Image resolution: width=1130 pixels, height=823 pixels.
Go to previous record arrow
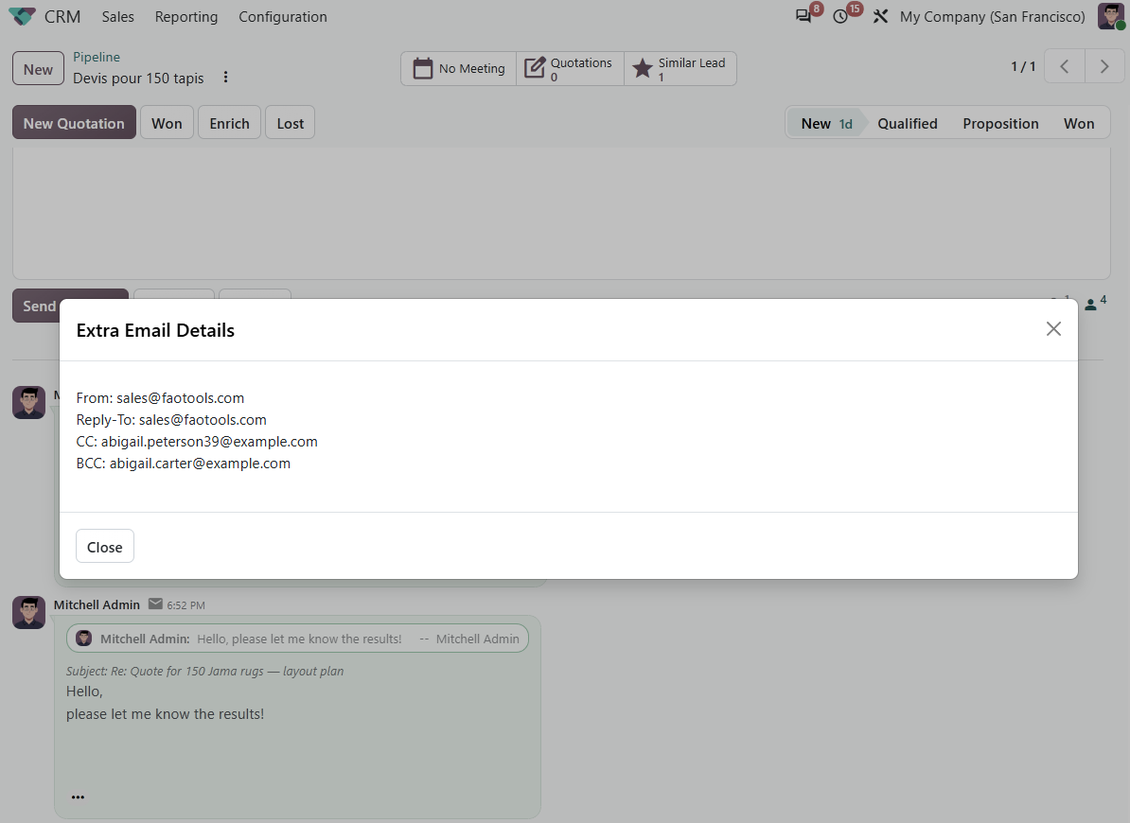[1064, 66]
